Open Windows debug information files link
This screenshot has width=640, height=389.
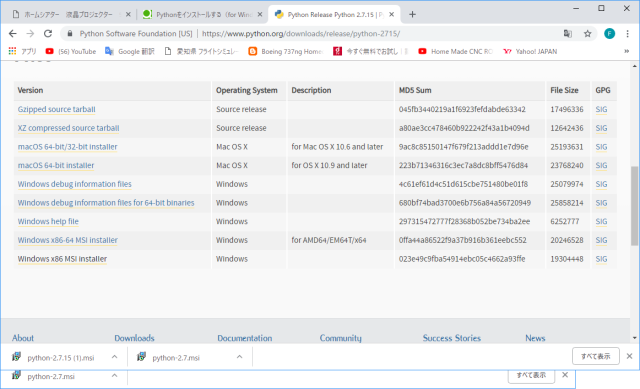(74, 184)
